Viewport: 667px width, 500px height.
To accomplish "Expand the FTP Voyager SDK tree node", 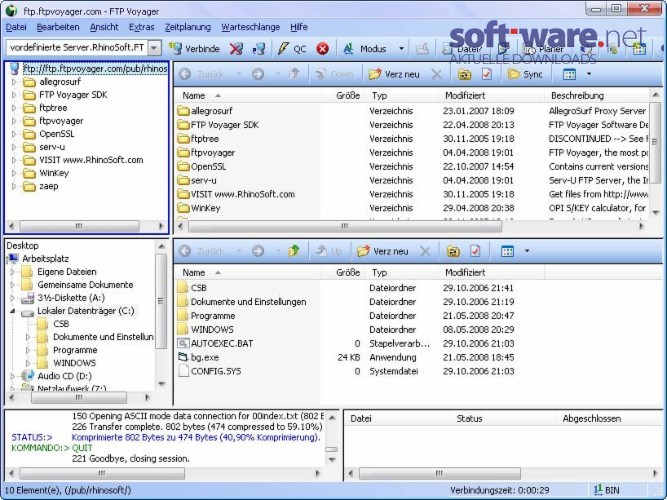I will pos(14,95).
